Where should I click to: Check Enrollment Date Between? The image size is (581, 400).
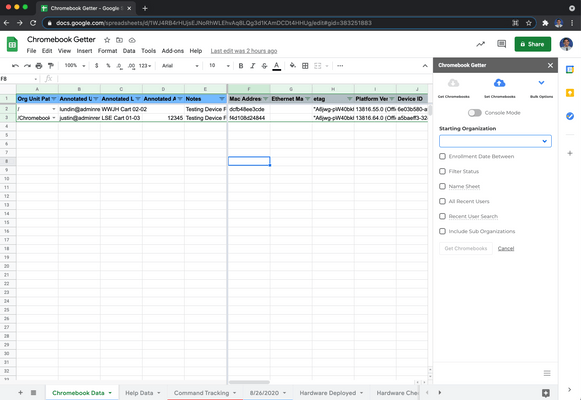442,156
